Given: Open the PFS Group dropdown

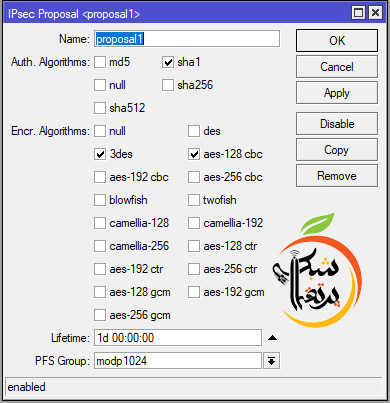Looking at the screenshot, I should (272, 361).
